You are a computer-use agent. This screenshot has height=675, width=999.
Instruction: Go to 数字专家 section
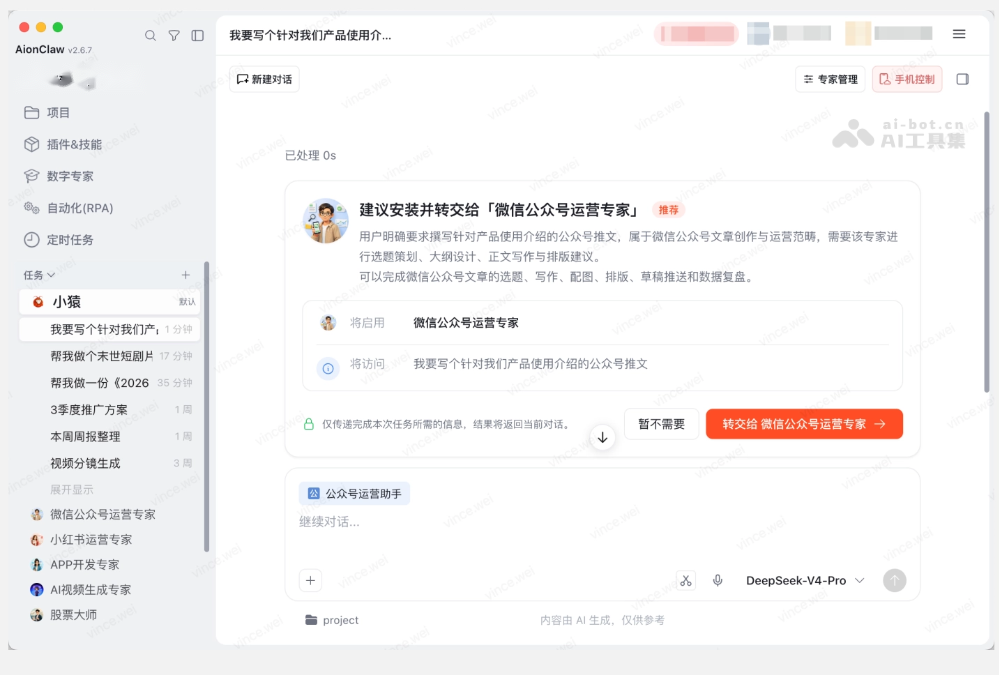click(59, 176)
